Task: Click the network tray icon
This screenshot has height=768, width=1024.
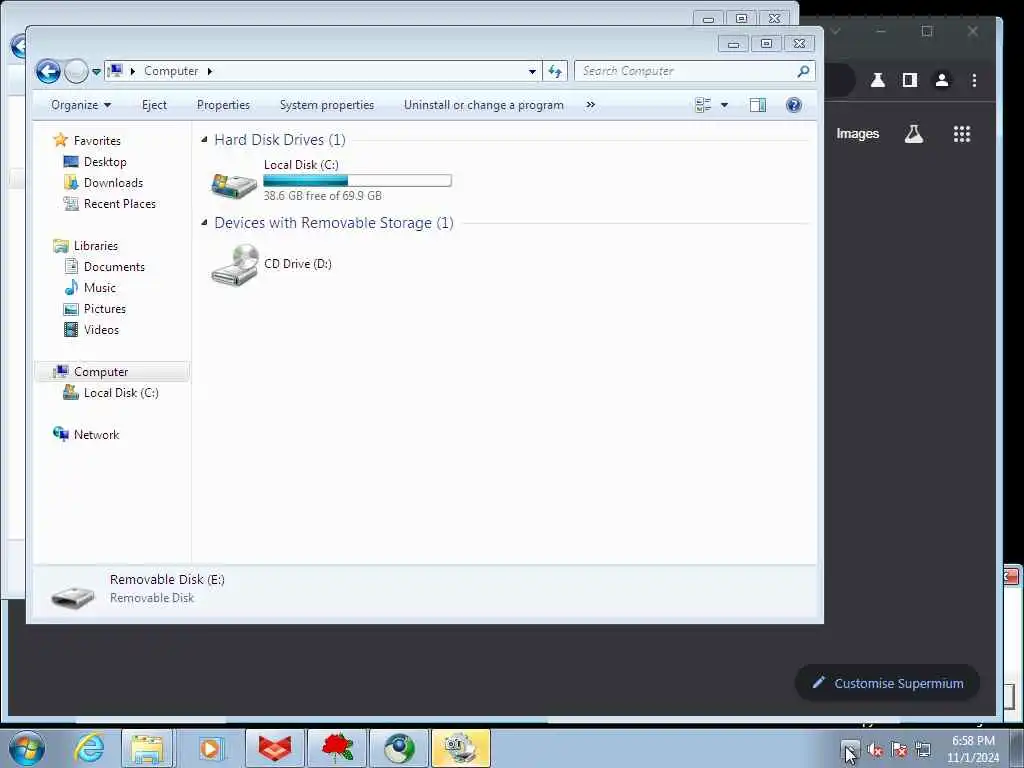Action: coord(922,750)
